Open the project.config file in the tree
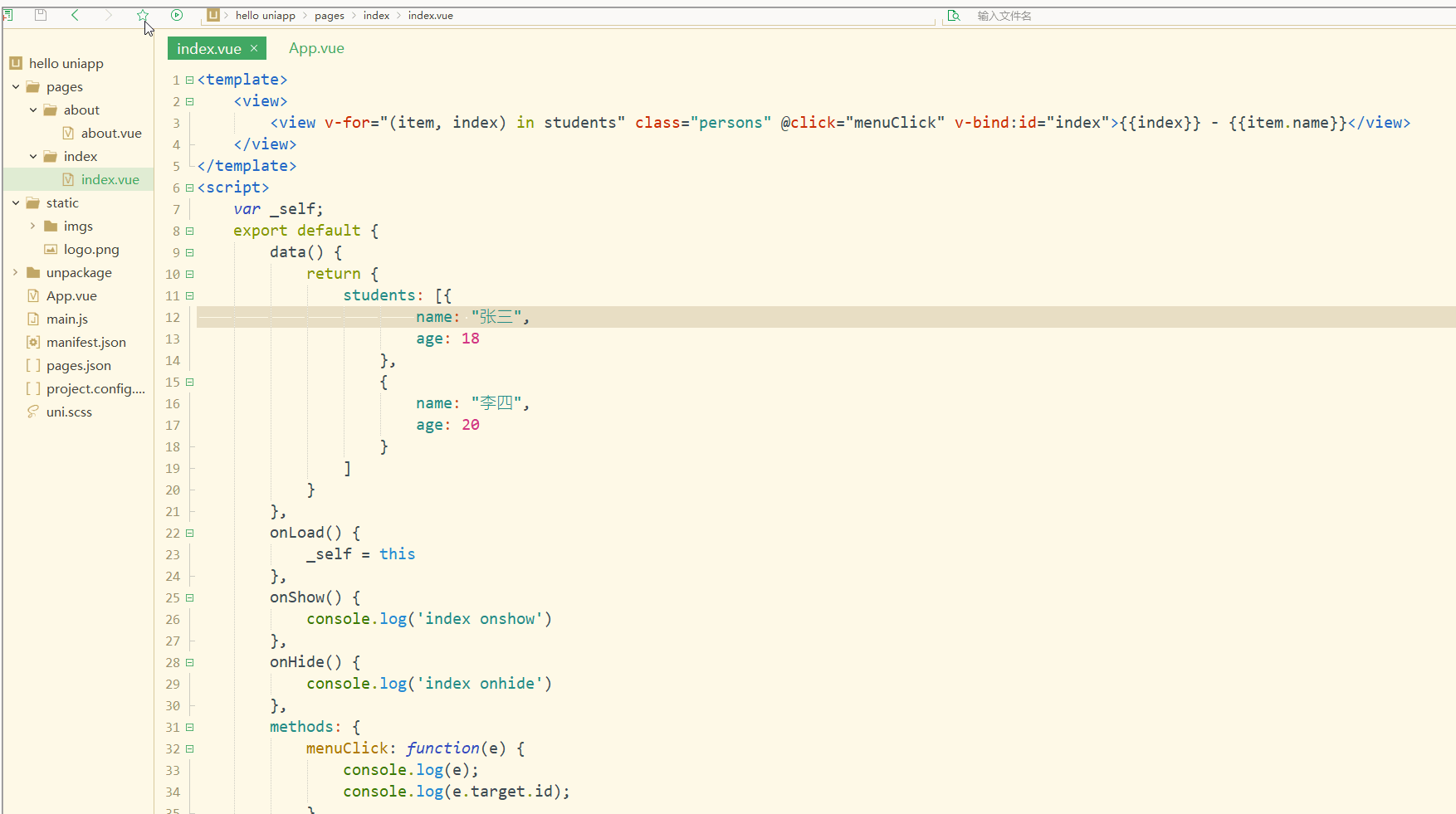 (95, 388)
